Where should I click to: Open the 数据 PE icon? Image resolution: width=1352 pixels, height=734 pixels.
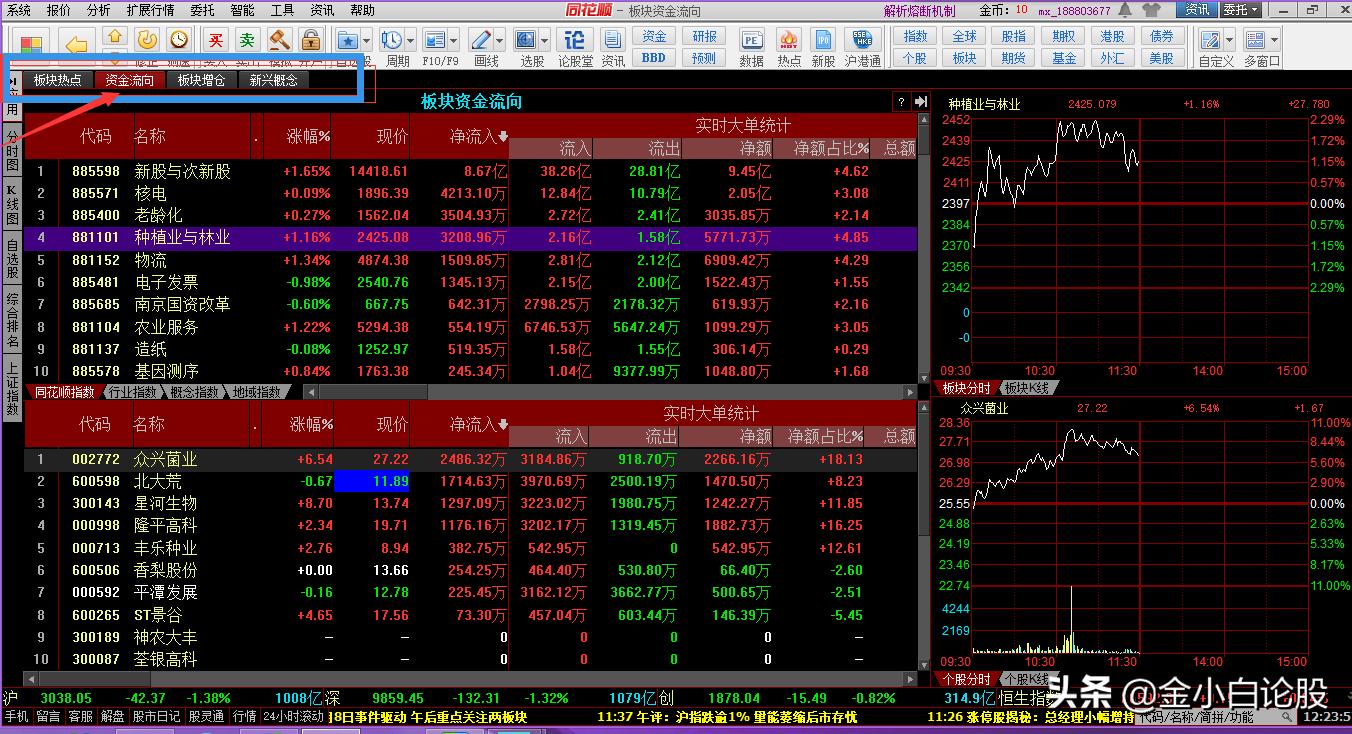click(751, 40)
